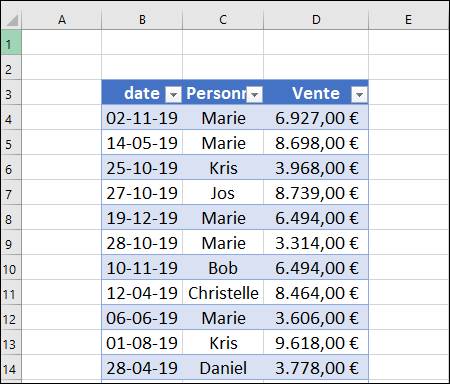Select column A header
The width and height of the screenshot is (450, 384).
point(62,20)
